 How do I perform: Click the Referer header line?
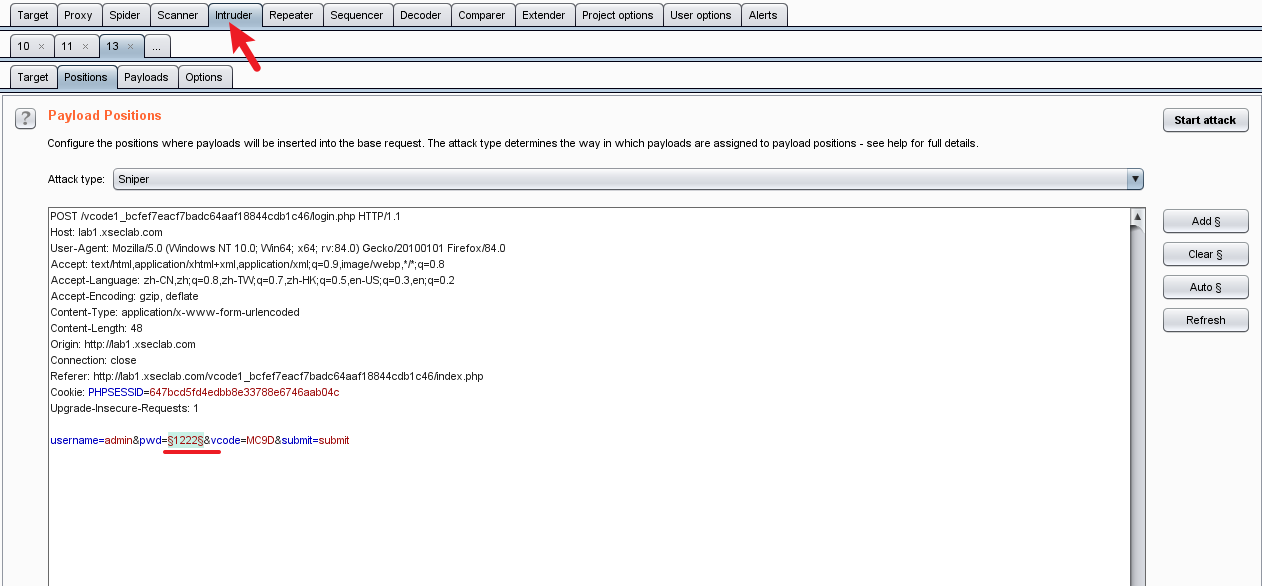pyautogui.click(x=267, y=376)
